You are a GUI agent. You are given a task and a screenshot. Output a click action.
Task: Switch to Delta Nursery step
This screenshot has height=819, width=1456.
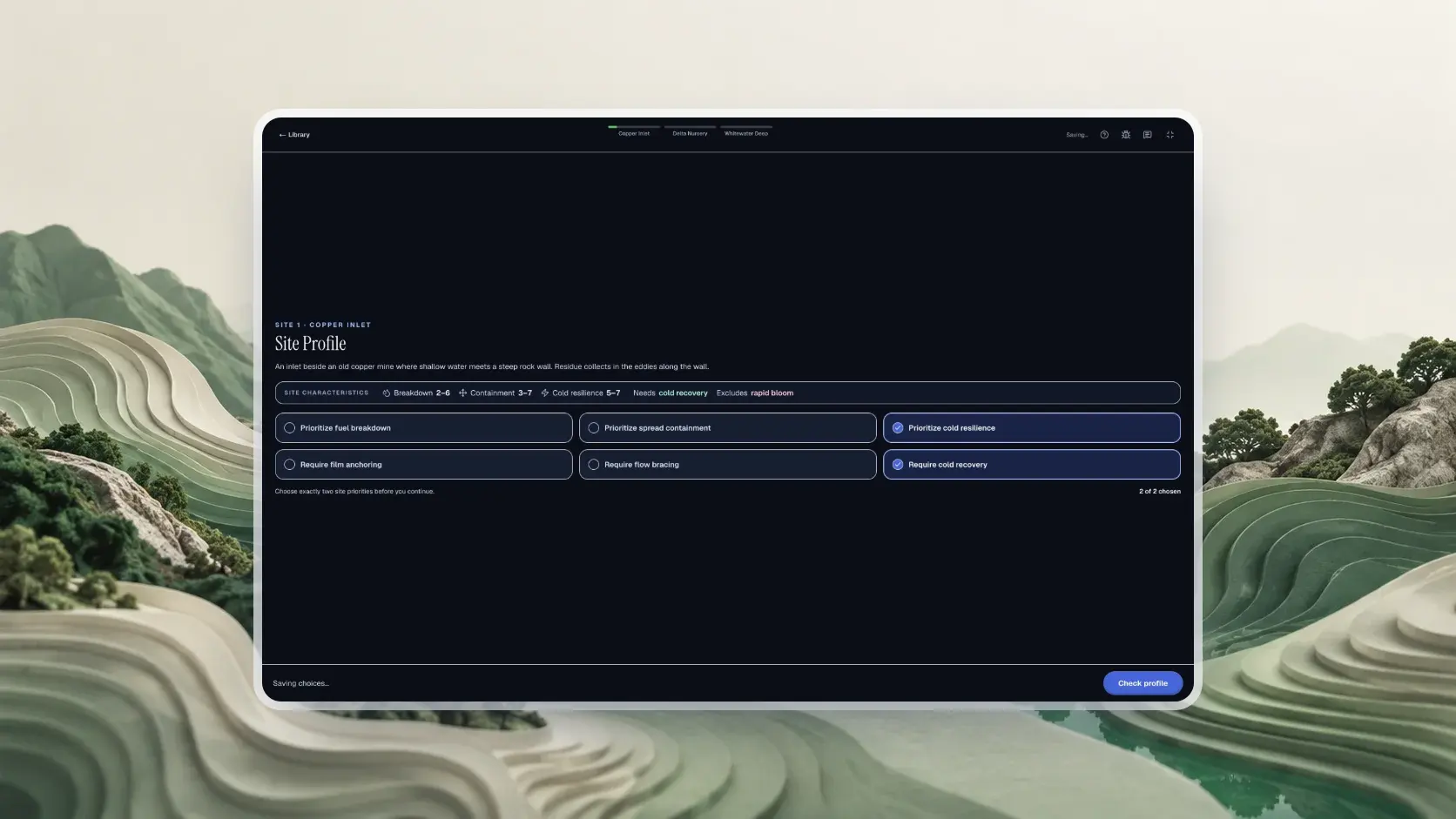click(x=690, y=134)
